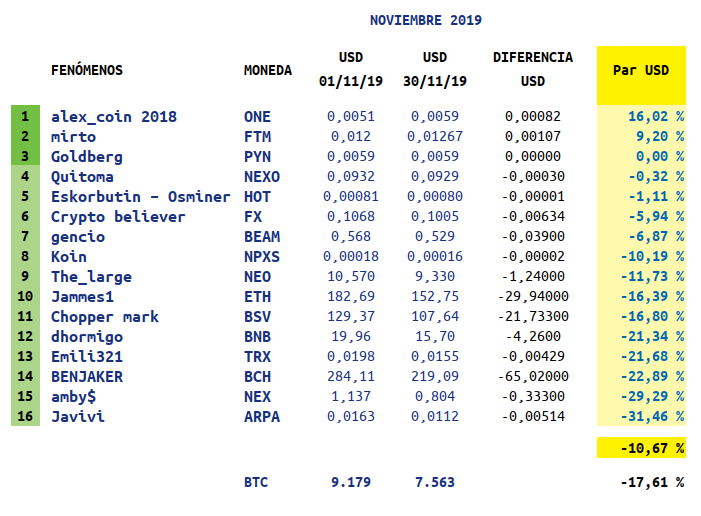Screen dimensions: 701x516
Task: Click the MONEDA column header
Action: pos(268,70)
